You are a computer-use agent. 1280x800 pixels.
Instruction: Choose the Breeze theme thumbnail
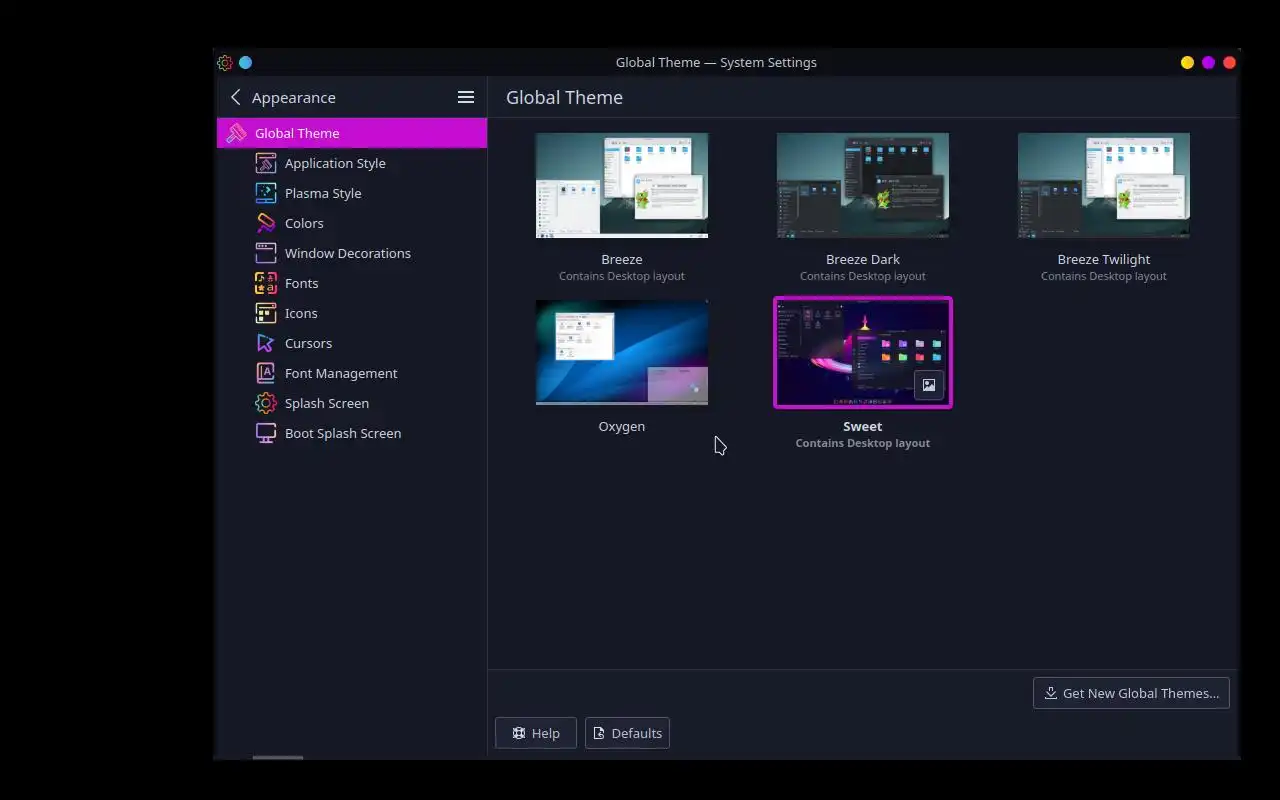coord(622,185)
